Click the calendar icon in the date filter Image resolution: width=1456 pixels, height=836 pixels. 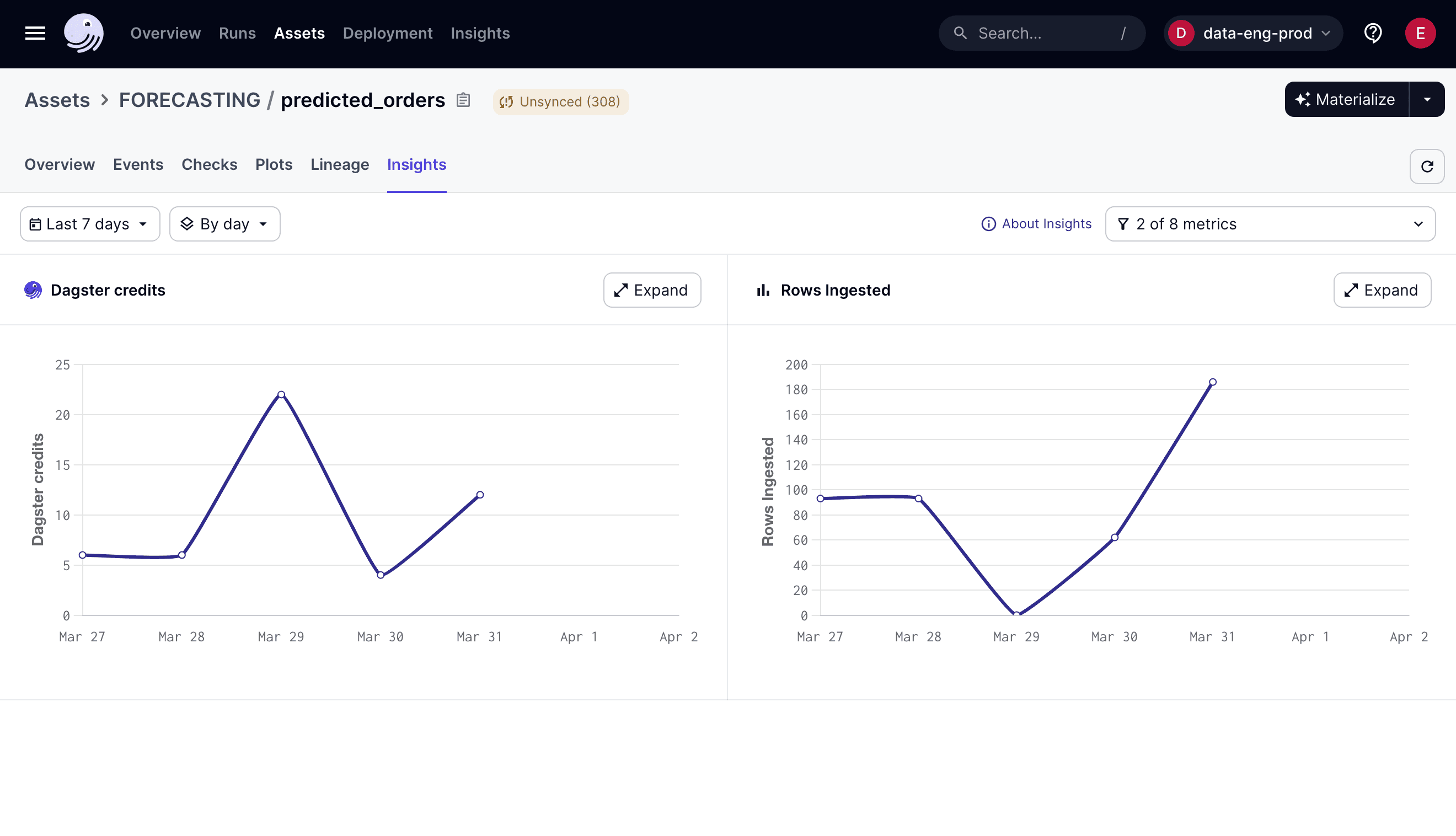pos(36,224)
